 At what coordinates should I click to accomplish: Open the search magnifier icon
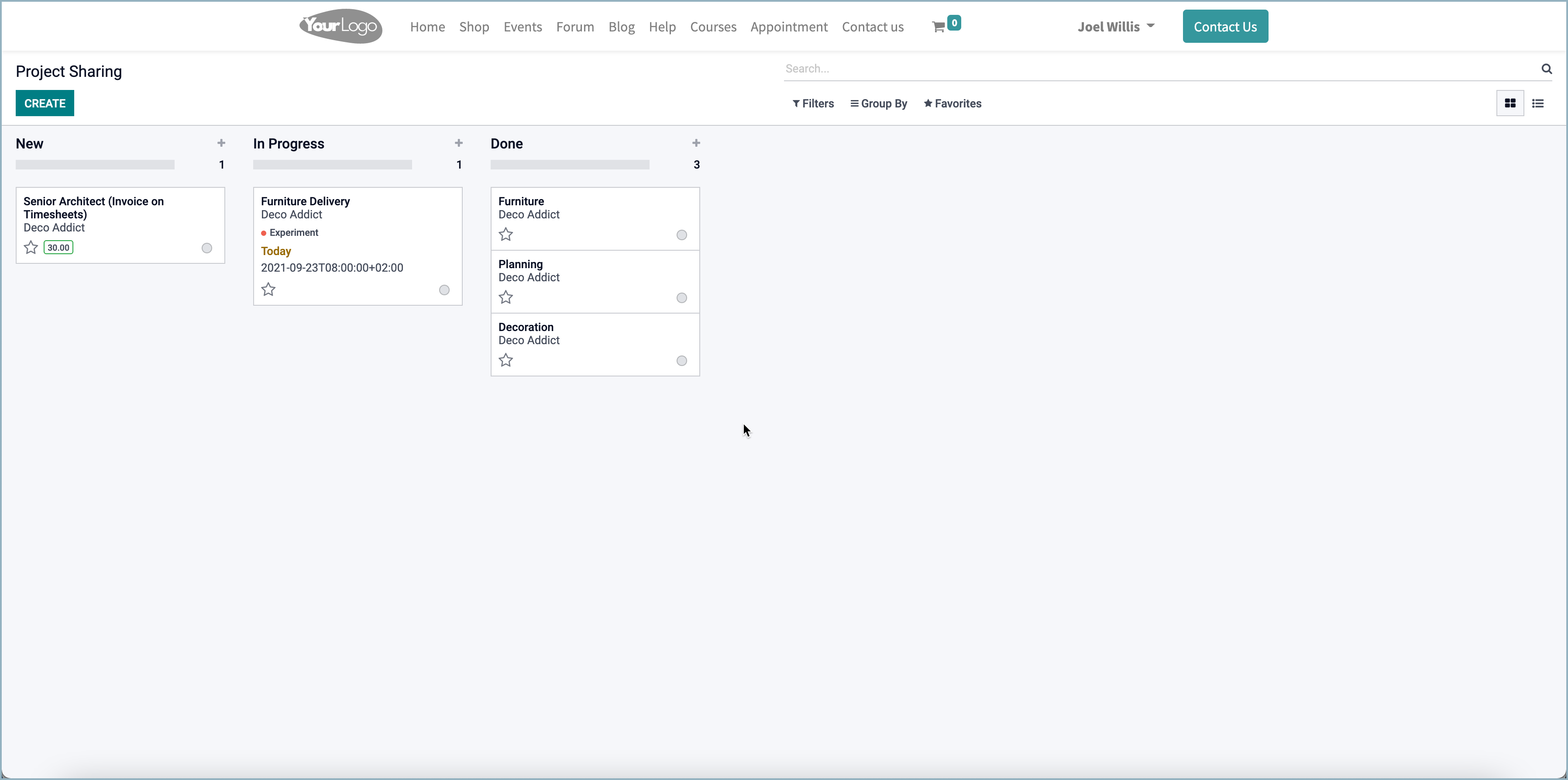point(1547,68)
